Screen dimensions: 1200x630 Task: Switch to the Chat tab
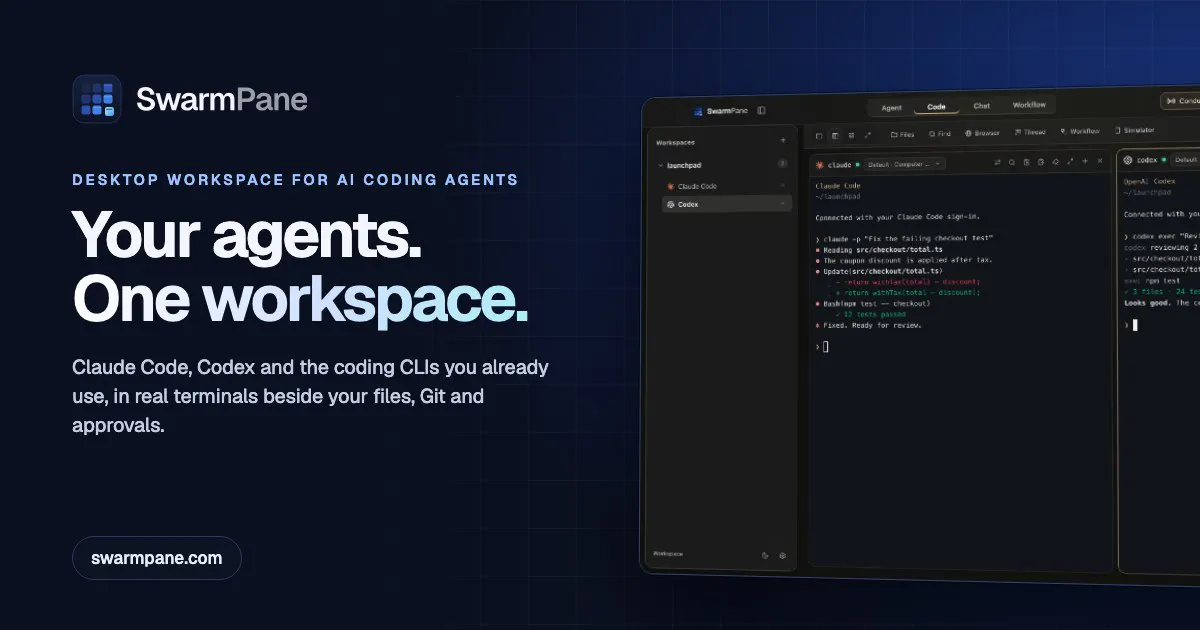pyautogui.click(x=982, y=105)
